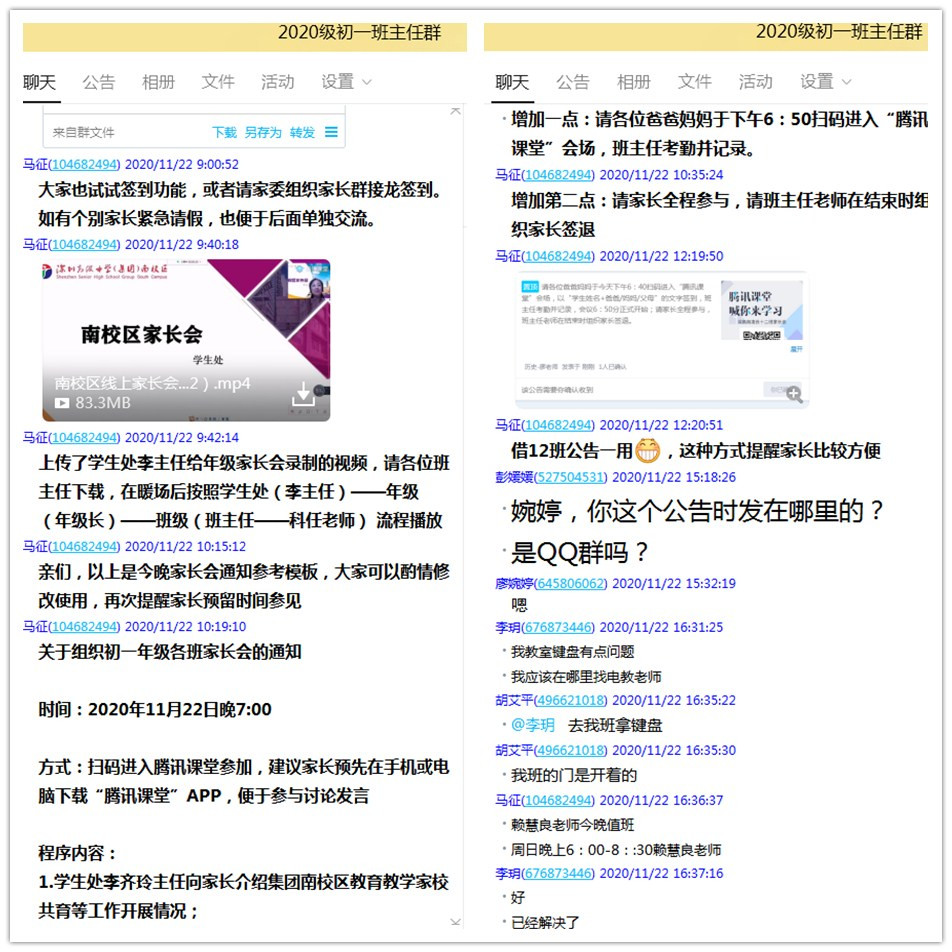This screenshot has width=952, height=952.
Task: Click the 南校区线上家长会...2).mp4 file name
Action: 152,383
